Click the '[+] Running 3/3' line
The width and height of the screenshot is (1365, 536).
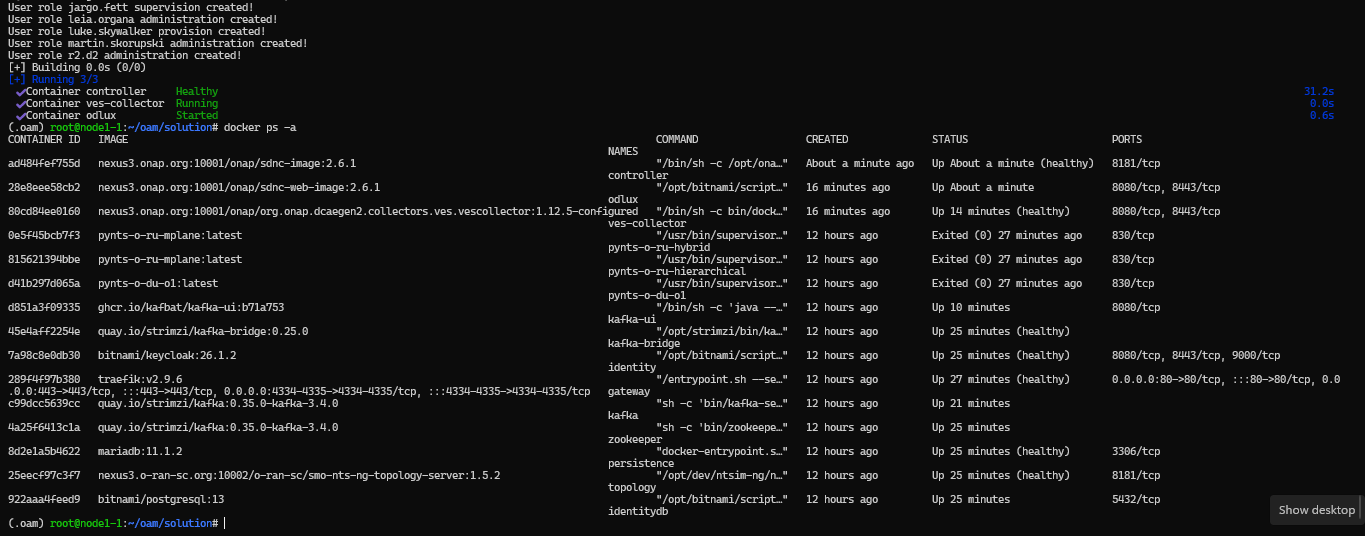click(53, 79)
